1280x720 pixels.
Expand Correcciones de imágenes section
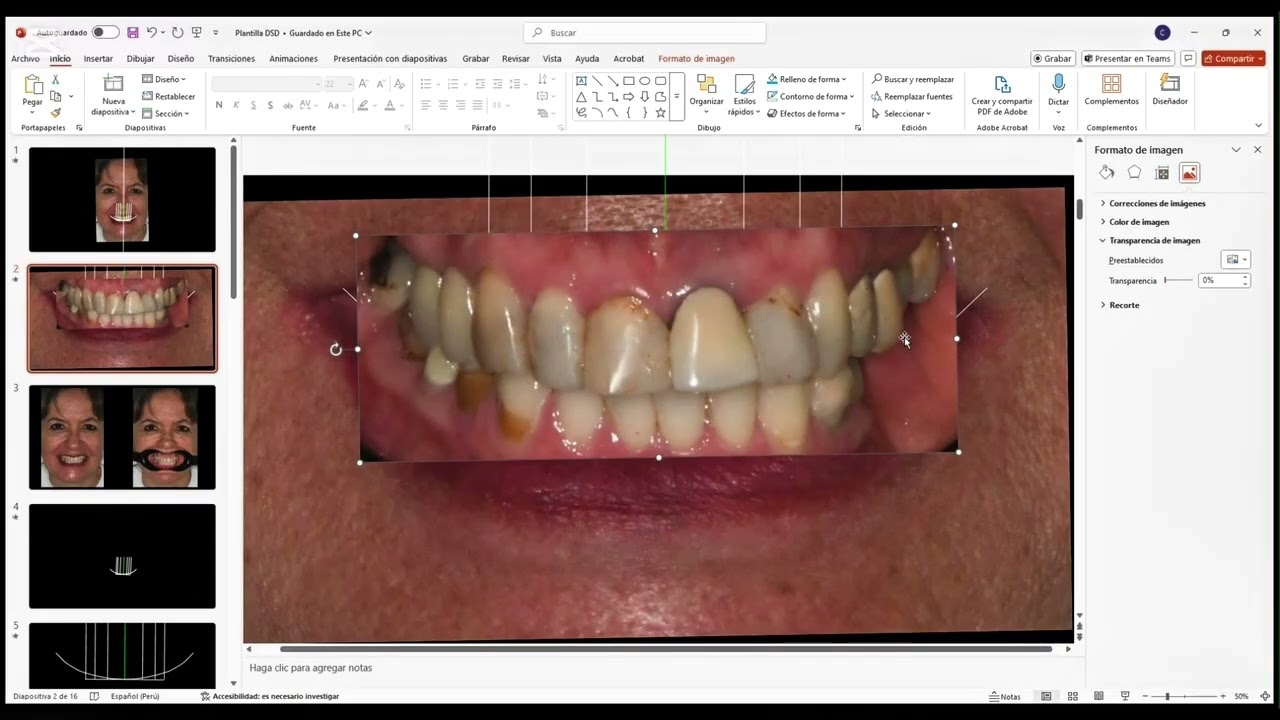(x=1152, y=203)
